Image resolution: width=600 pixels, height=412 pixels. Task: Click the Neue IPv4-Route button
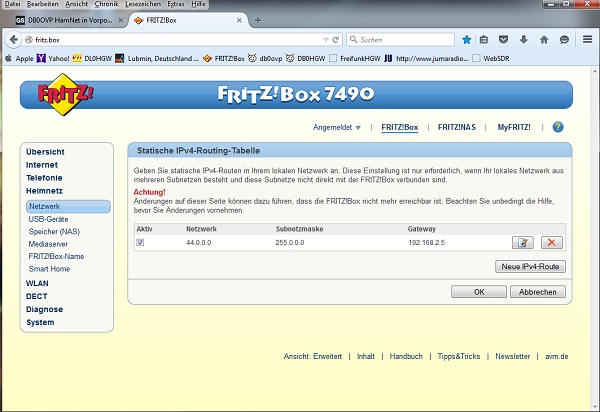click(x=530, y=267)
